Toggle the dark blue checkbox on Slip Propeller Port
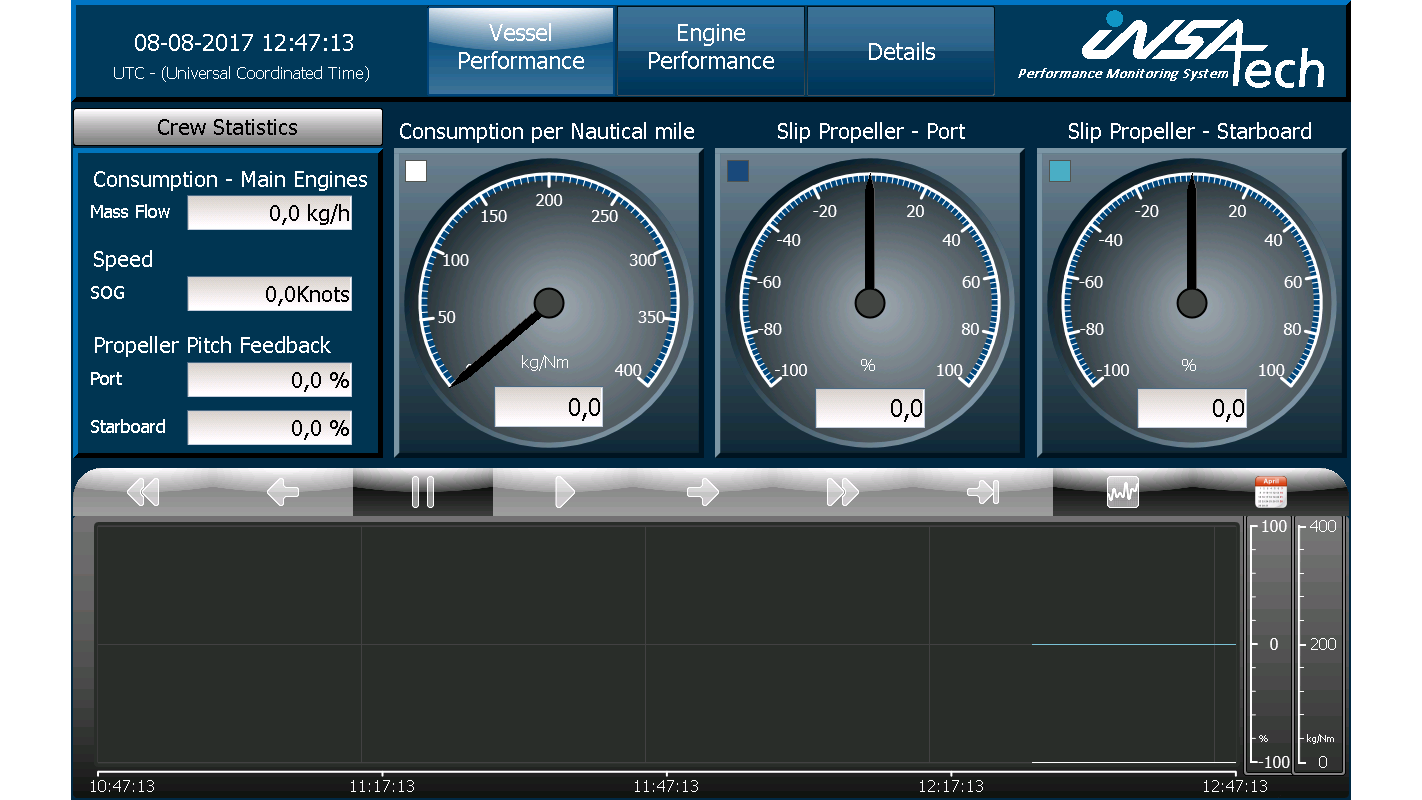 [737, 171]
